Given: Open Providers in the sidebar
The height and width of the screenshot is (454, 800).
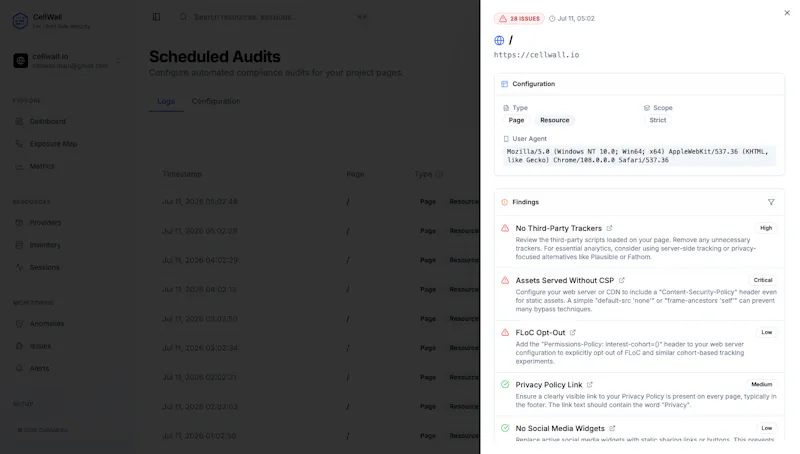Looking at the screenshot, I should coord(45,222).
